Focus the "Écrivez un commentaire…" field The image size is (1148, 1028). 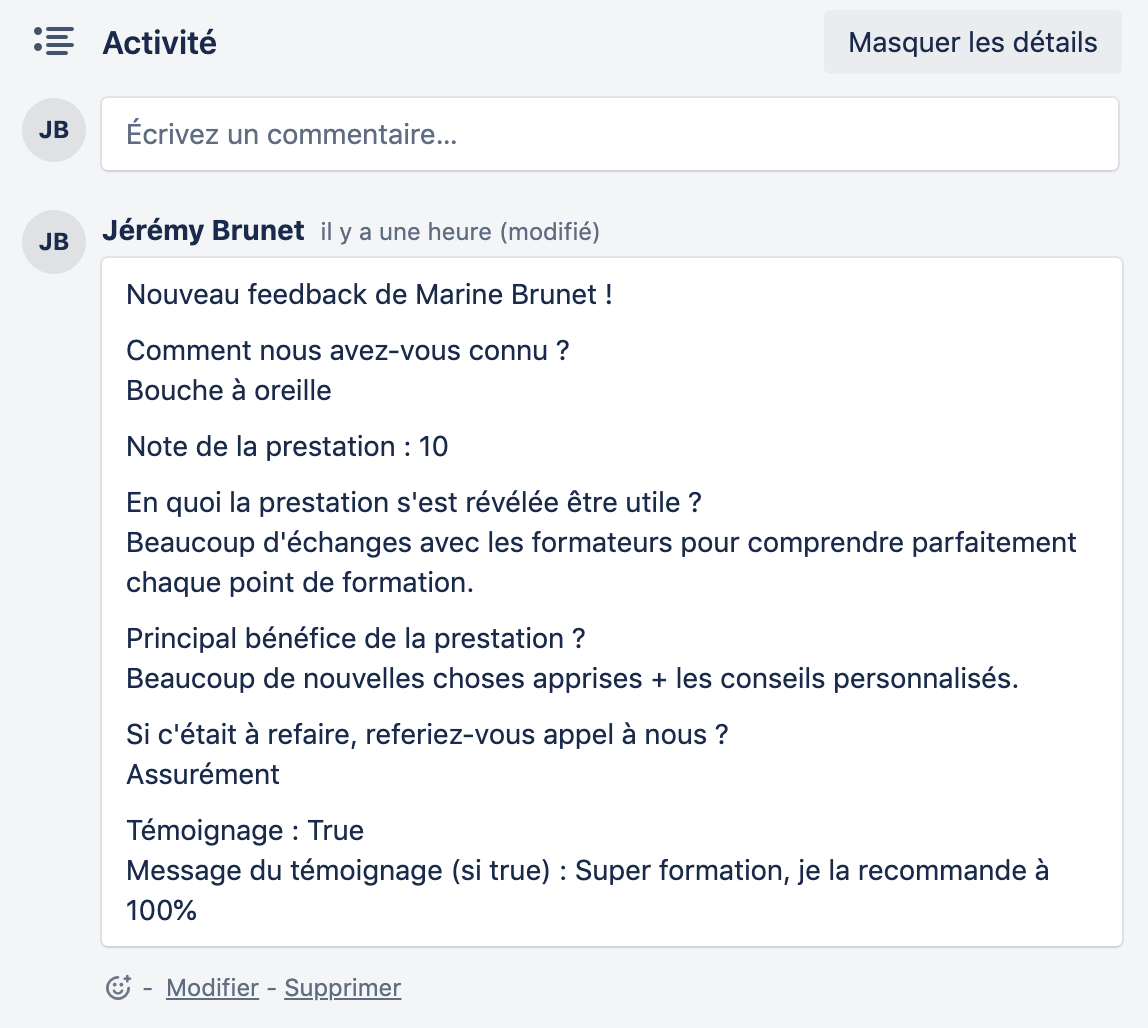609,134
